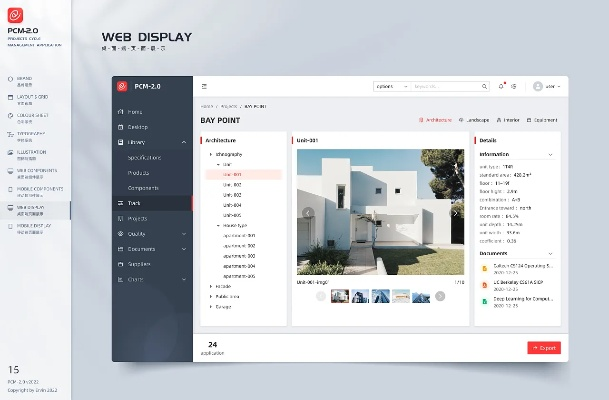Image resolution: width=609 pixels, height=400 pixels.
Task: Expand the Quality sidebar menu
Action: coord(184,233)
